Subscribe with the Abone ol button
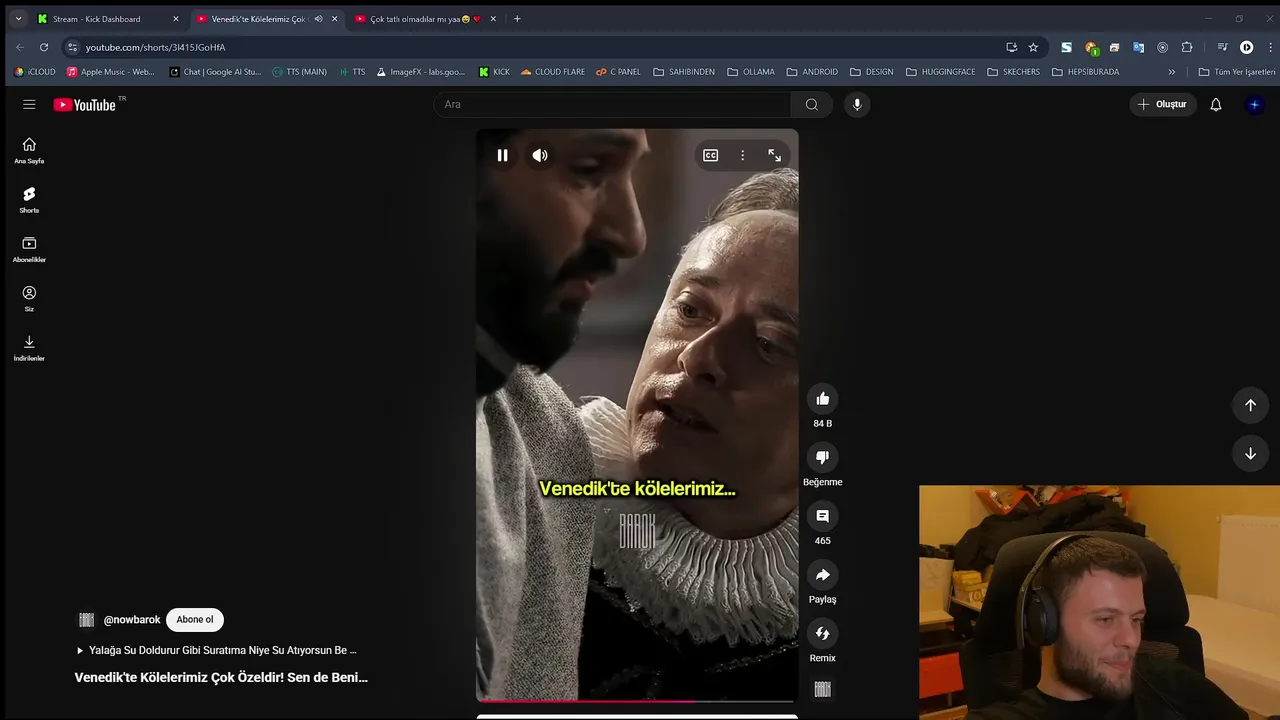The image size is (1280, 720). [195, 620]
